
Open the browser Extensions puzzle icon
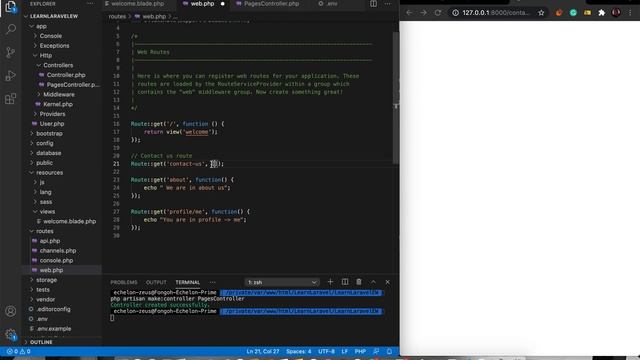point(602,13)
